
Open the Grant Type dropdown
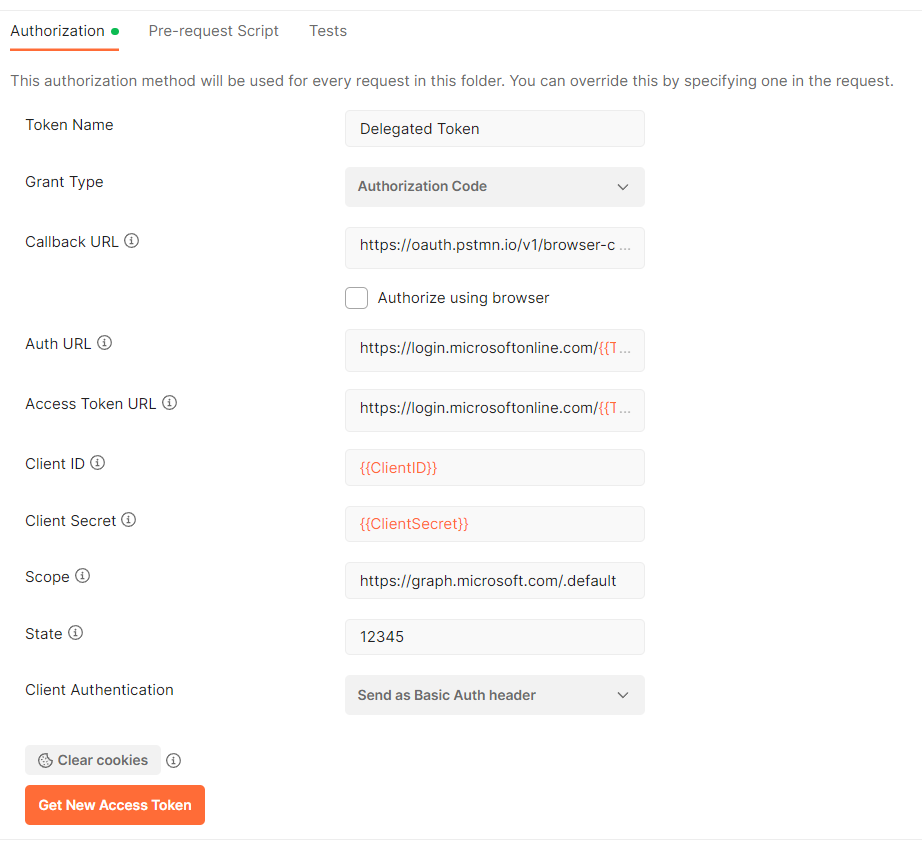[x=495, y=187]
